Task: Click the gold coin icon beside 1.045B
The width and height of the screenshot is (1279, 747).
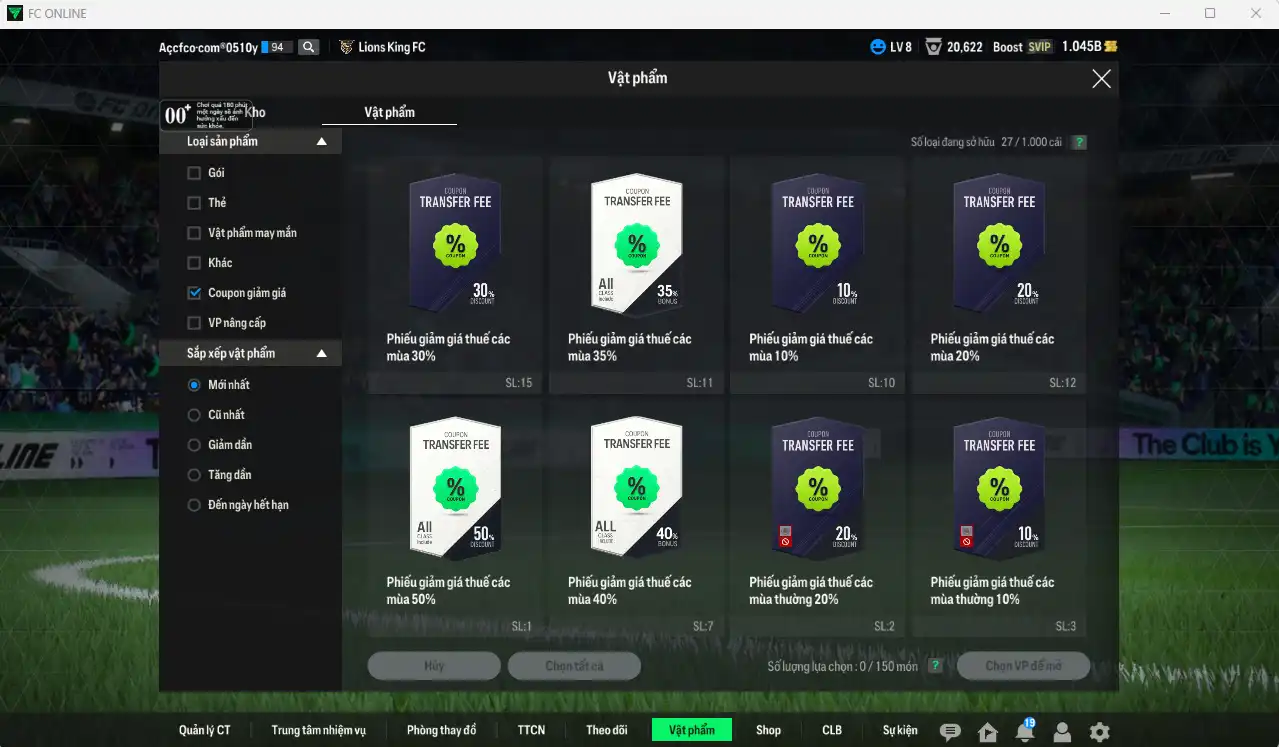Action: [1110, 47]
